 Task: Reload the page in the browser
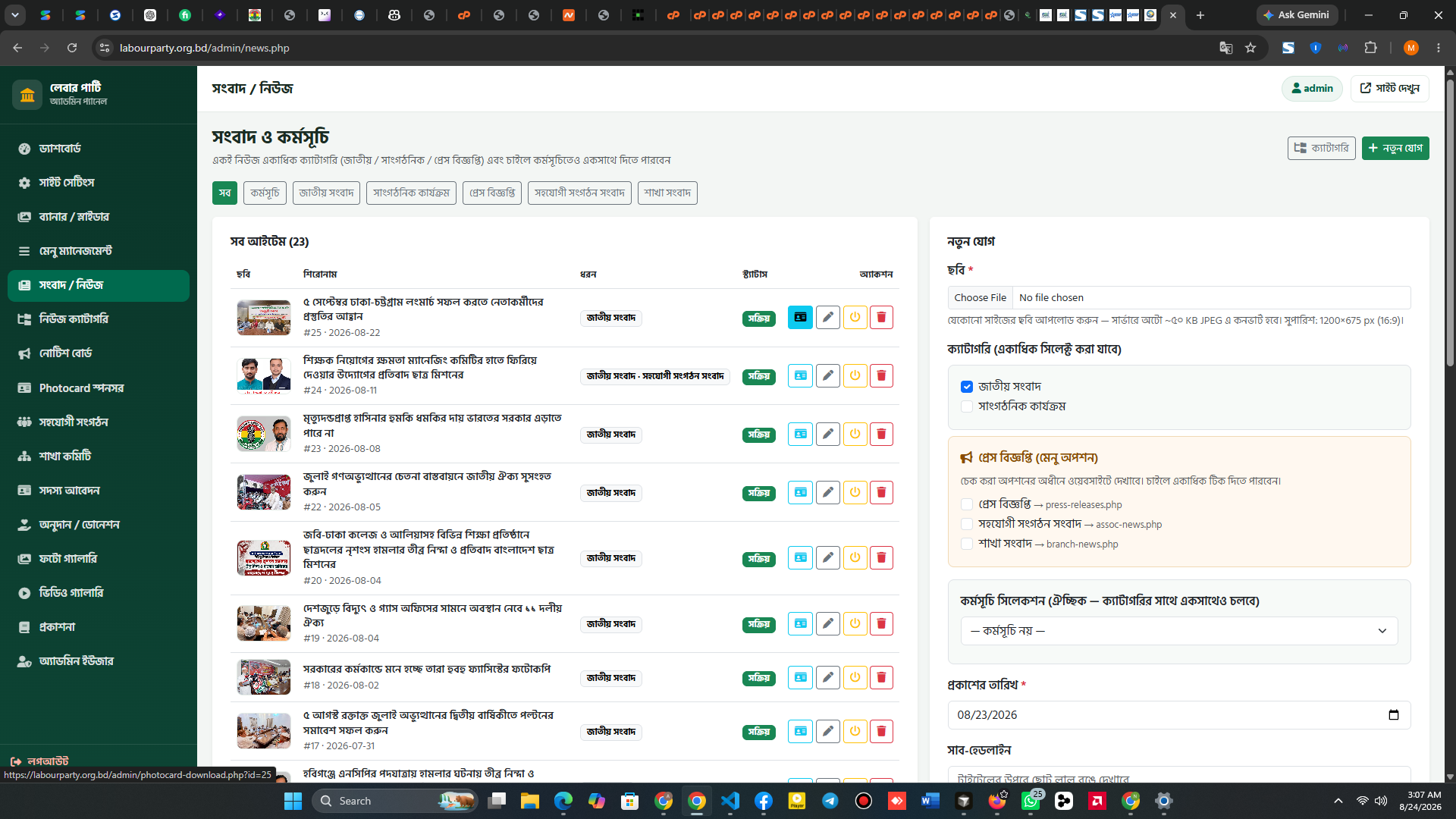[x=72, y=48]
